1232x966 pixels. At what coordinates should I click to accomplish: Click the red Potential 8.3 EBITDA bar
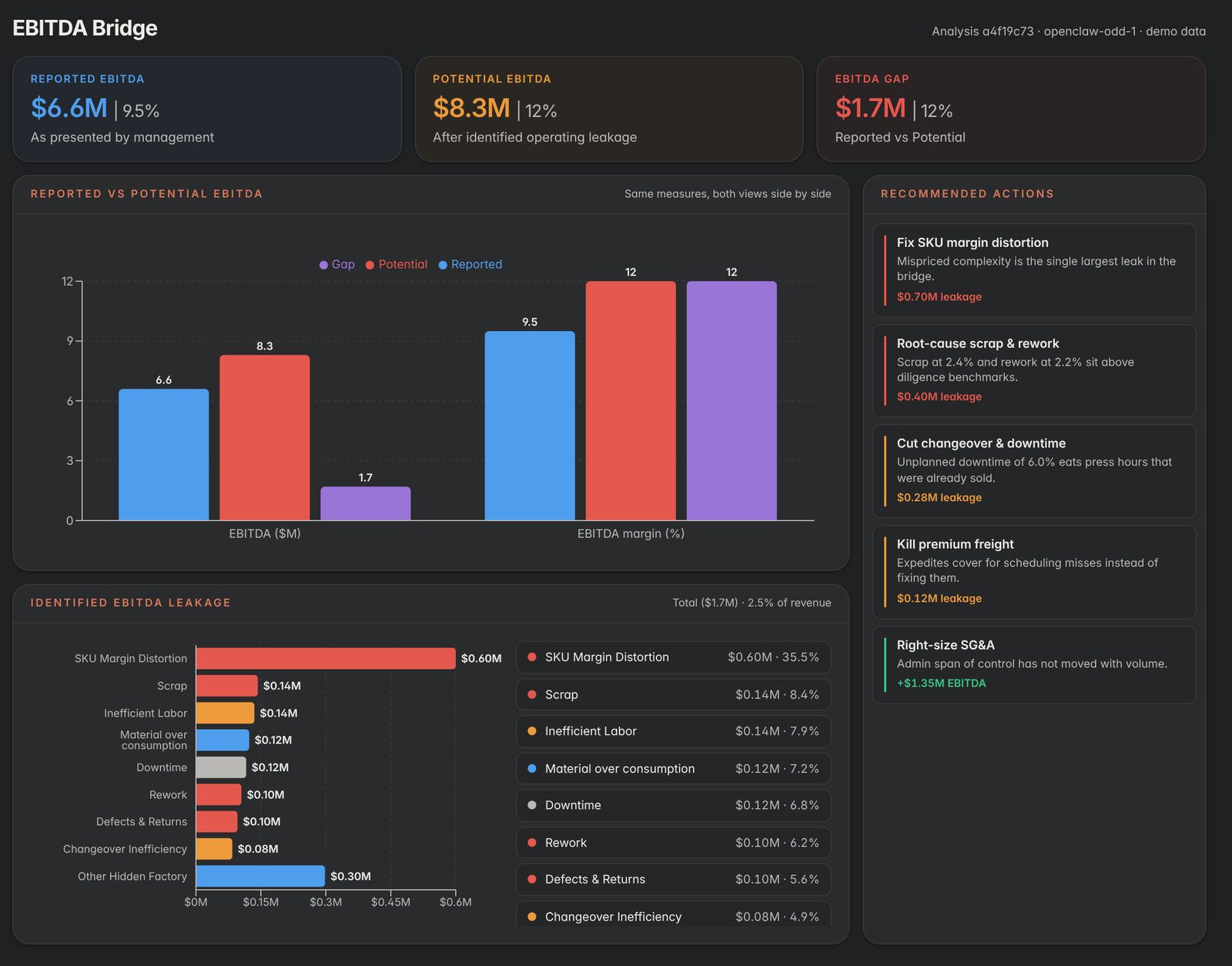click(264, 438)
